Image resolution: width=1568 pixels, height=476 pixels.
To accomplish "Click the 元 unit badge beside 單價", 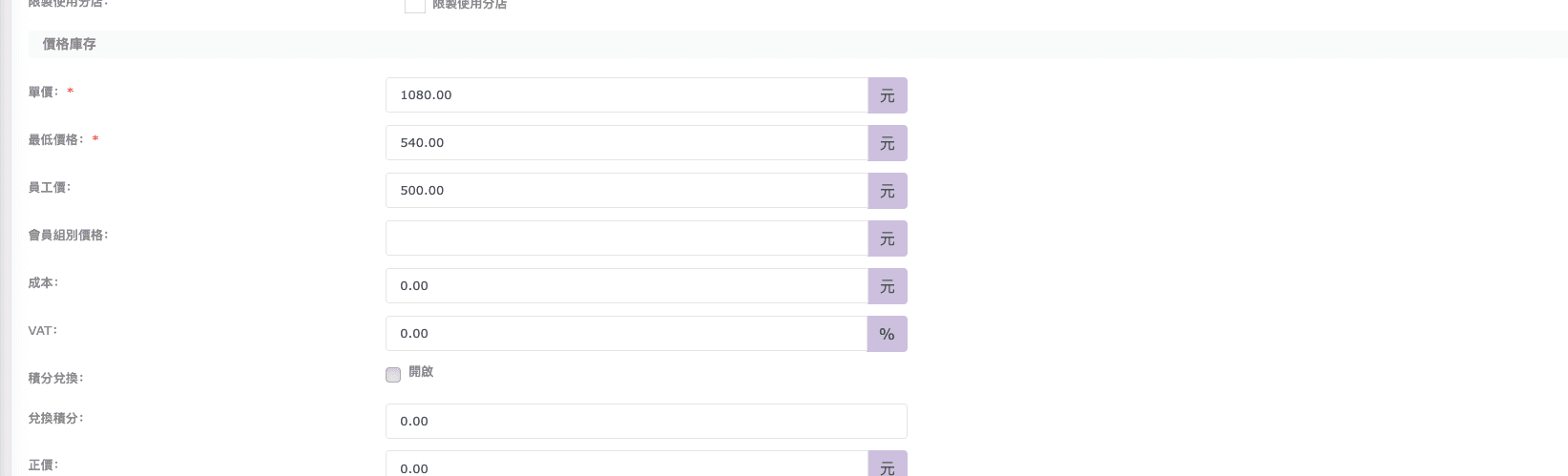I will 888,95.
